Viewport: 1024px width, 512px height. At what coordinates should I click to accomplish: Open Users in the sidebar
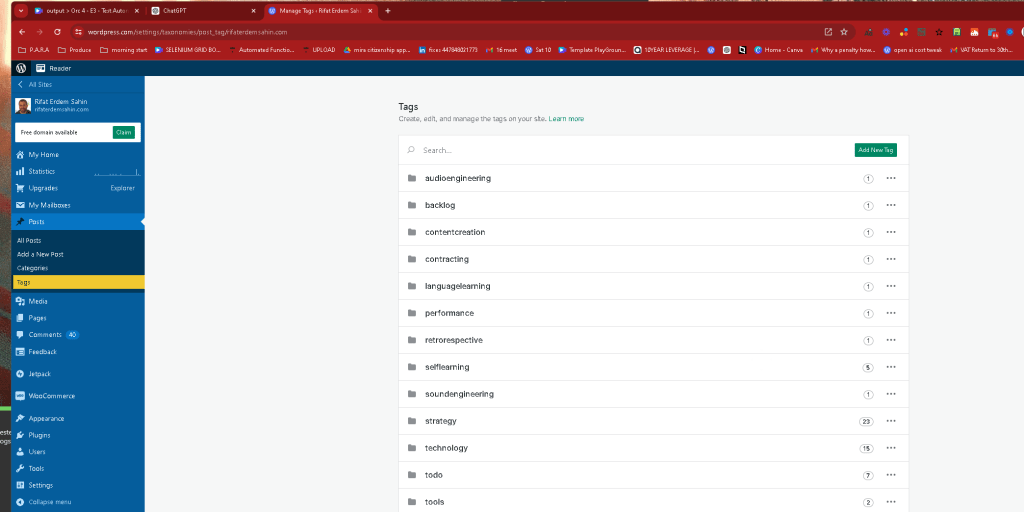[78, 451]
